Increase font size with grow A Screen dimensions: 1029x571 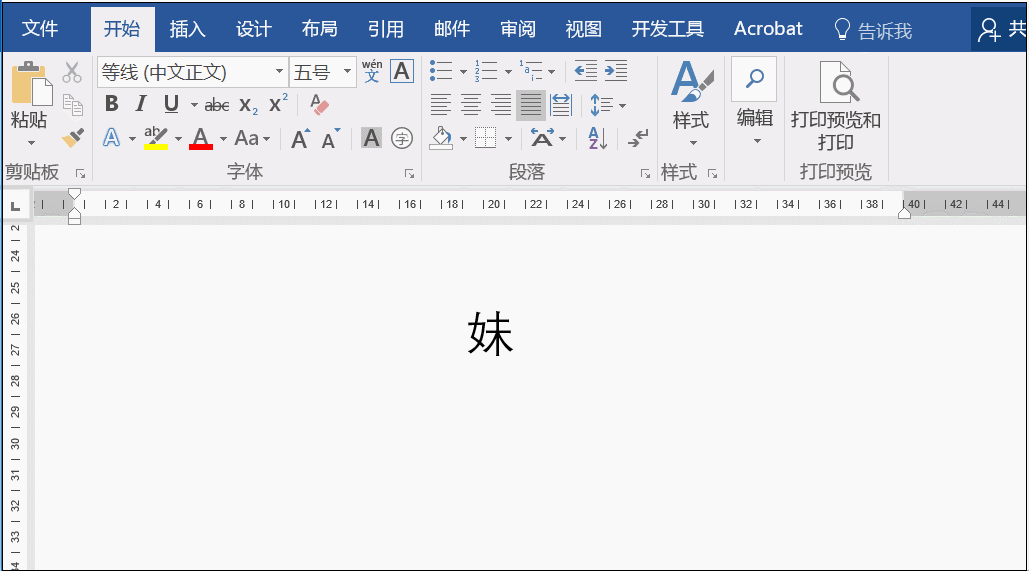(x=301, y=138)
